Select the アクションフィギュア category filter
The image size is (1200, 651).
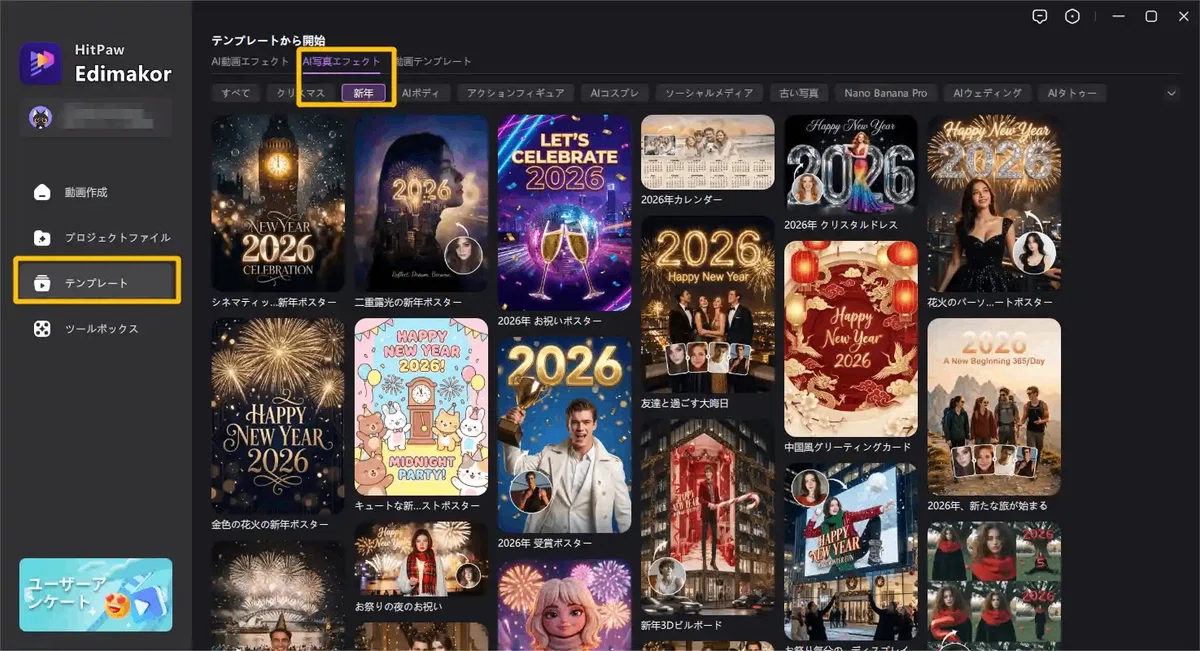[517, 93]
